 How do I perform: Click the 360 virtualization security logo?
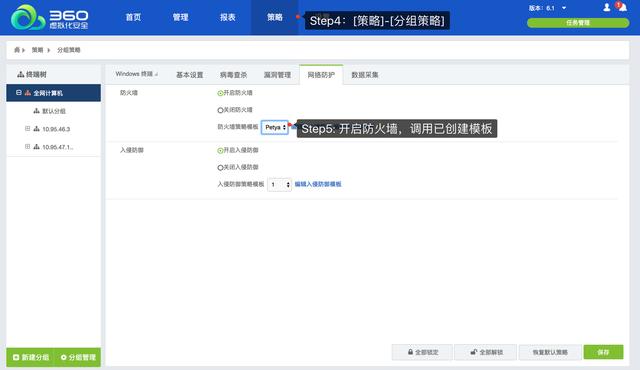click(49, 18)
